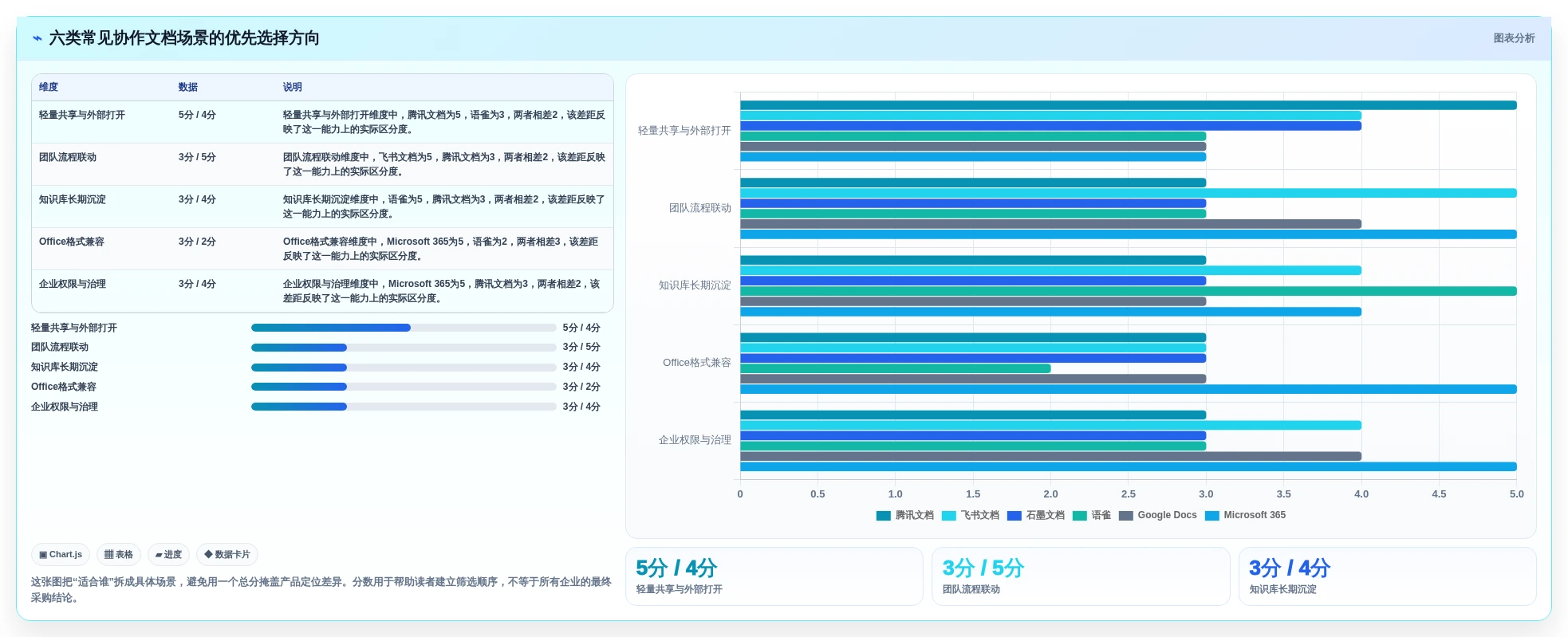Click the 图表分析 label in the header

[x=1514, y=38]
